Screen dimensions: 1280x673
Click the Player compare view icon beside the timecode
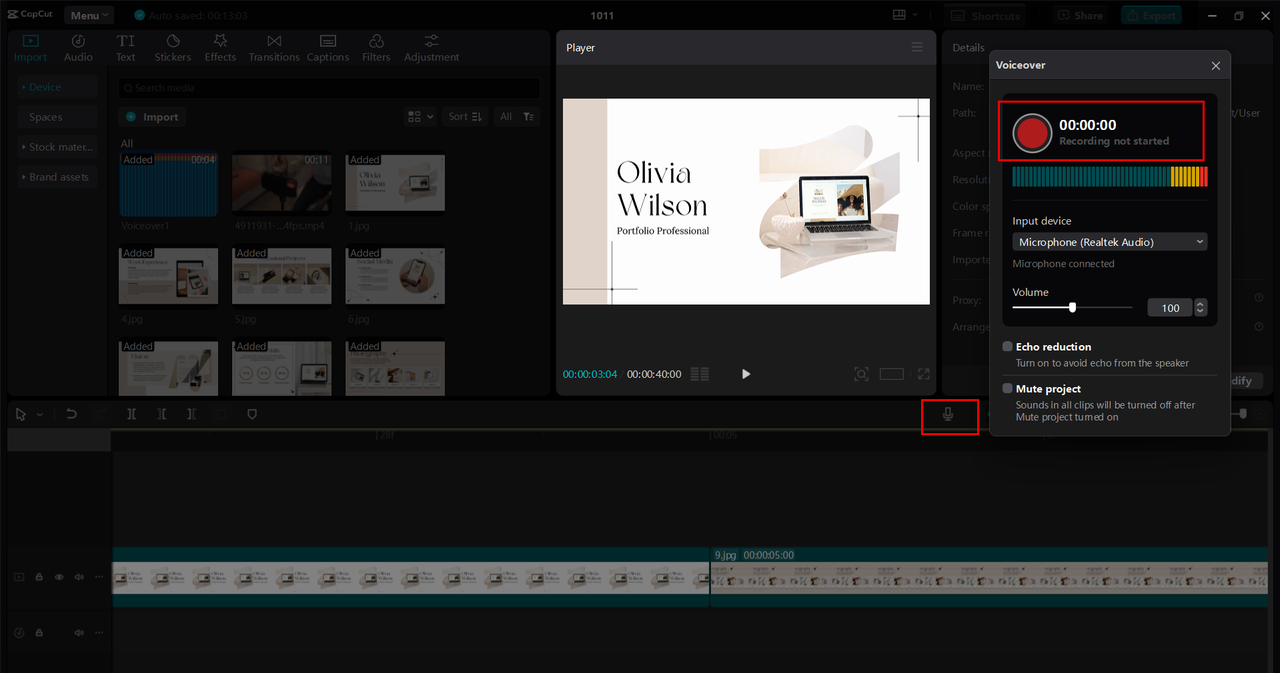click(x=700, y=374)
